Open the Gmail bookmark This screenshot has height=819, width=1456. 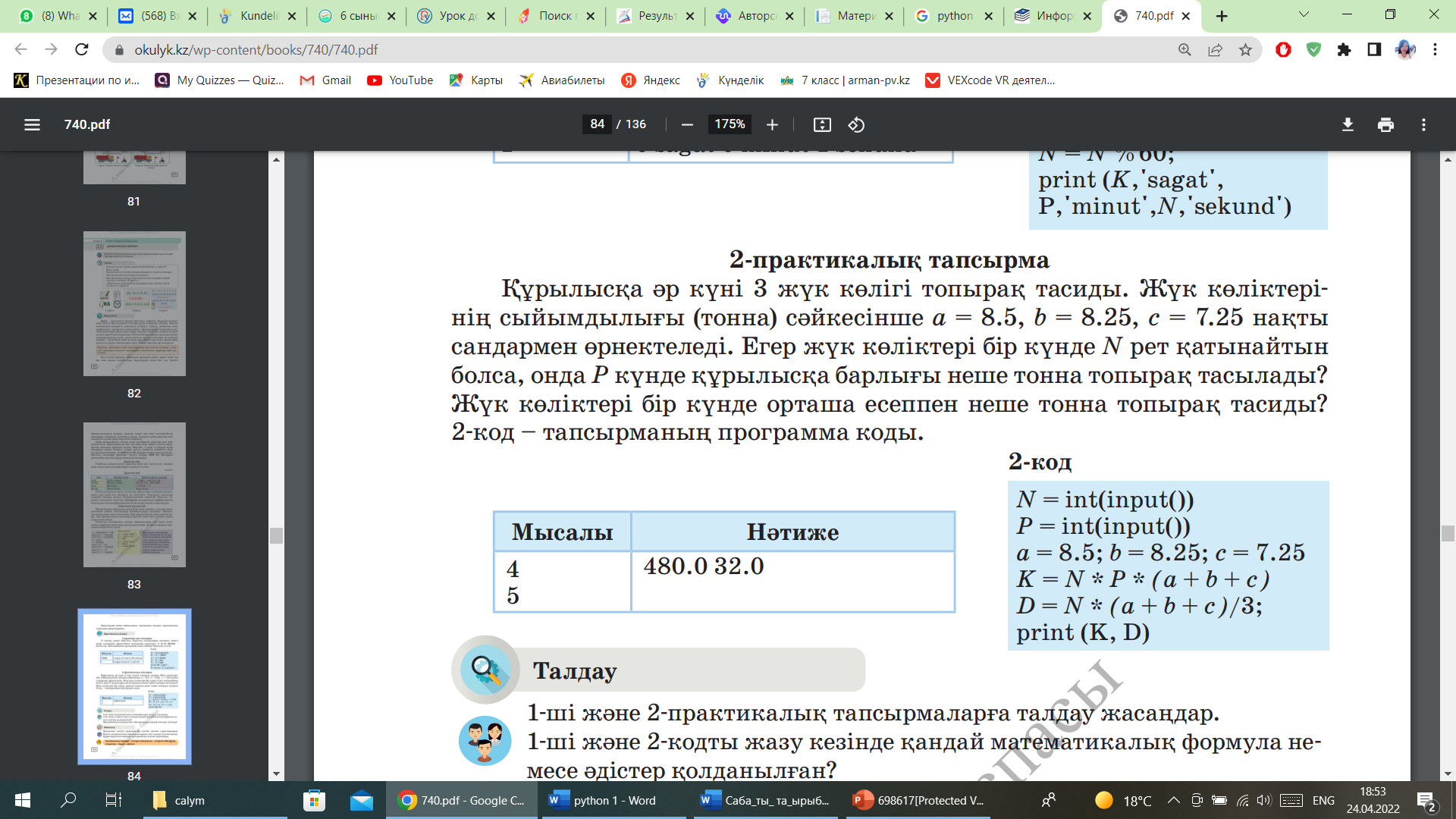[x=325, y=80]
